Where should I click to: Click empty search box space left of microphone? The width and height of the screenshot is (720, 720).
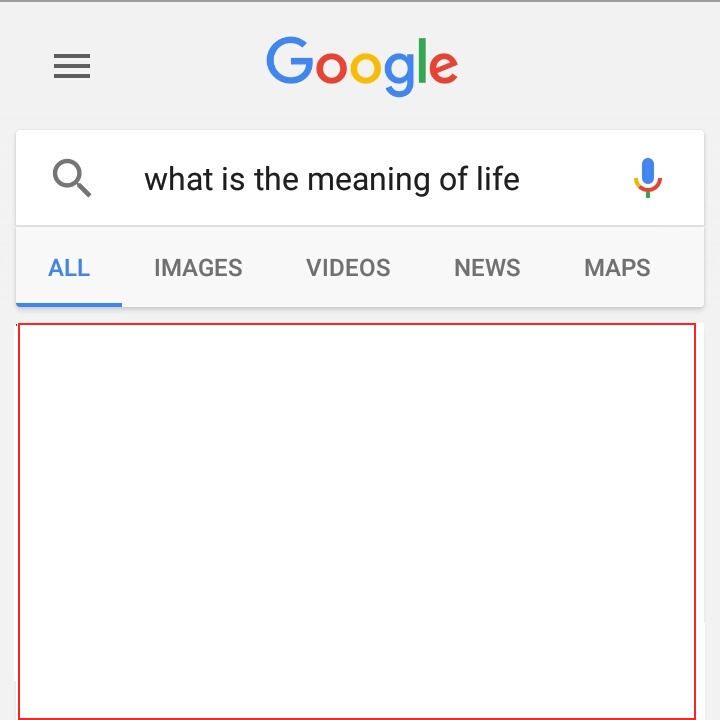click(576, 178)
